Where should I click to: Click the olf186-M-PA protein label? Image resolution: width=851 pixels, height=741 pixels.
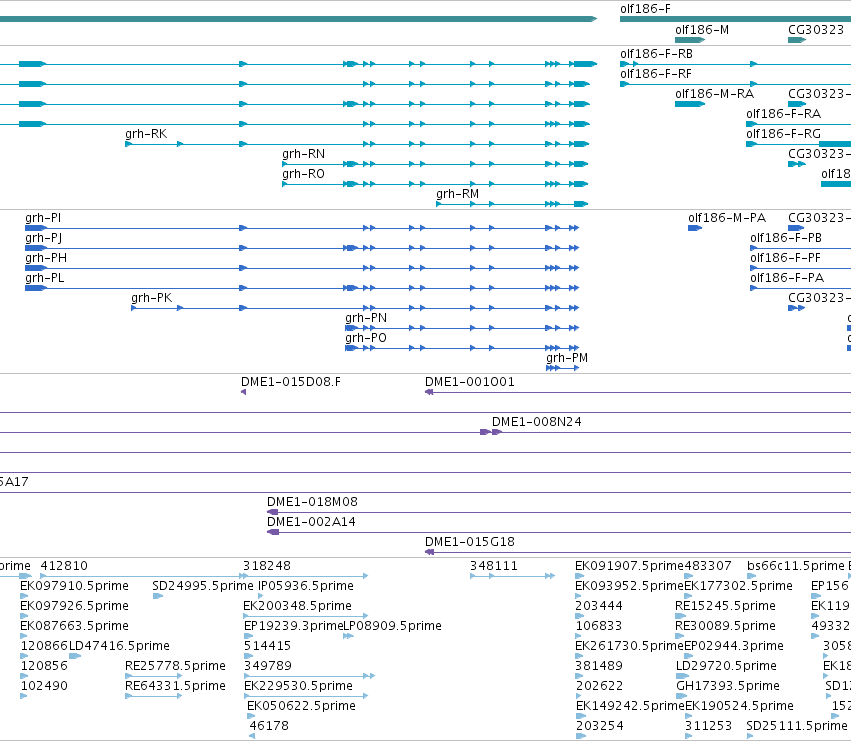(x=727, y=218)
